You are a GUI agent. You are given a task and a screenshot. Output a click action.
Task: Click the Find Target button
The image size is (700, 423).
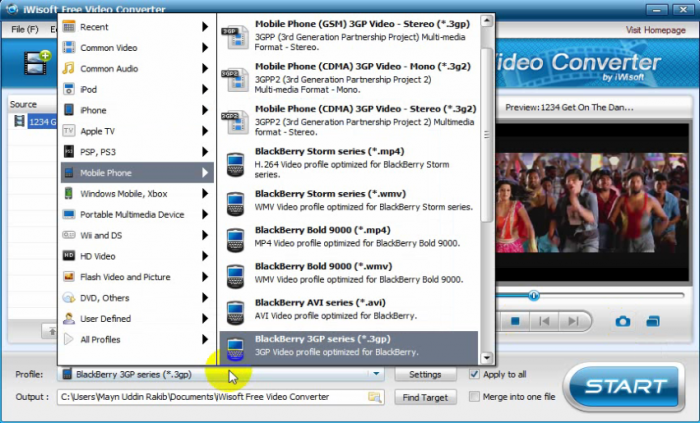point(425,397)
